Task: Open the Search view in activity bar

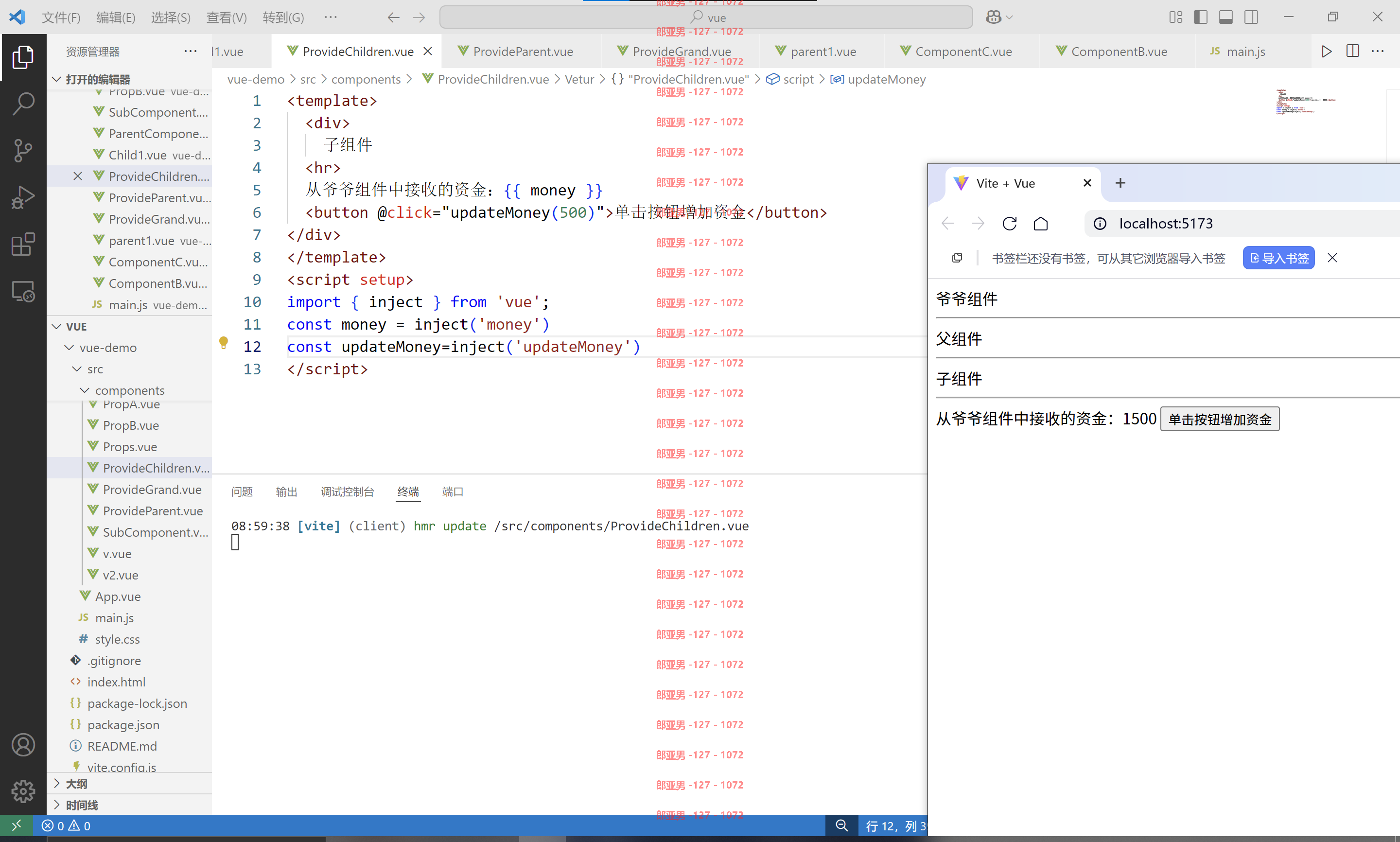Action: click(x=23, y=103)
